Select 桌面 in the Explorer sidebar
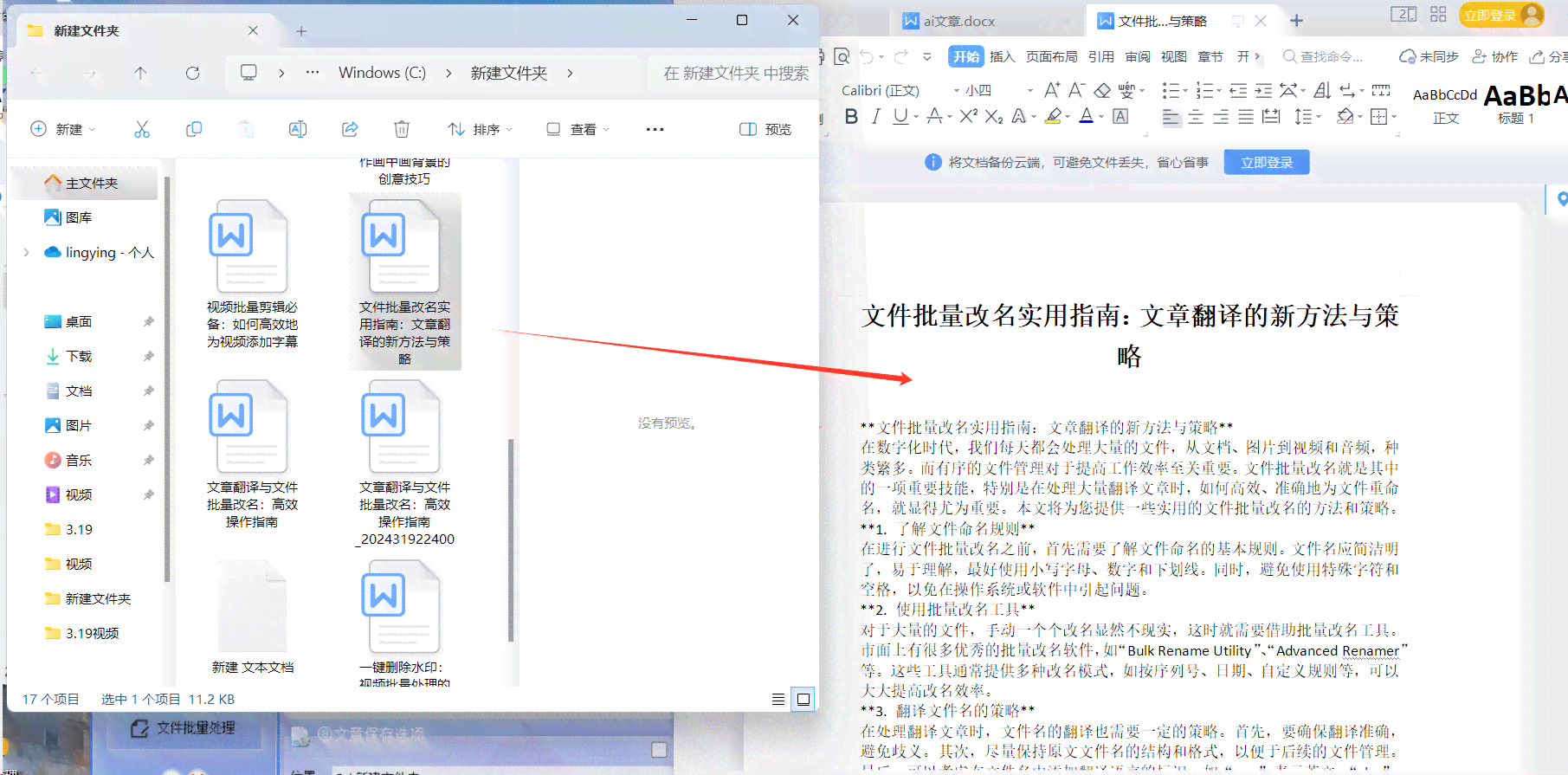Viewport: 1568px width, 775px height. click(x=79, y=321)
